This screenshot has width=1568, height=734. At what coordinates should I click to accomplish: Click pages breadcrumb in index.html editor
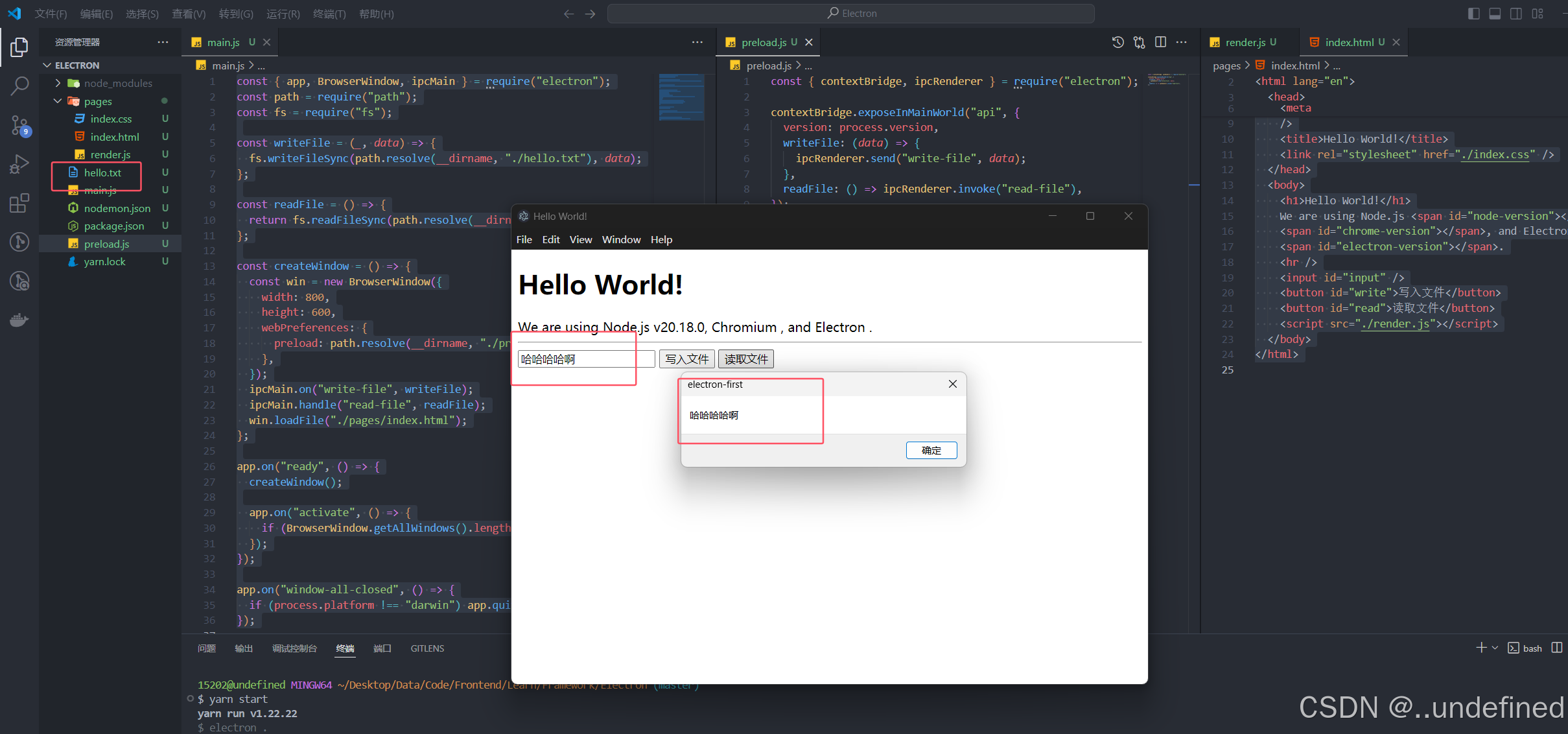(x=1226, y=65)
